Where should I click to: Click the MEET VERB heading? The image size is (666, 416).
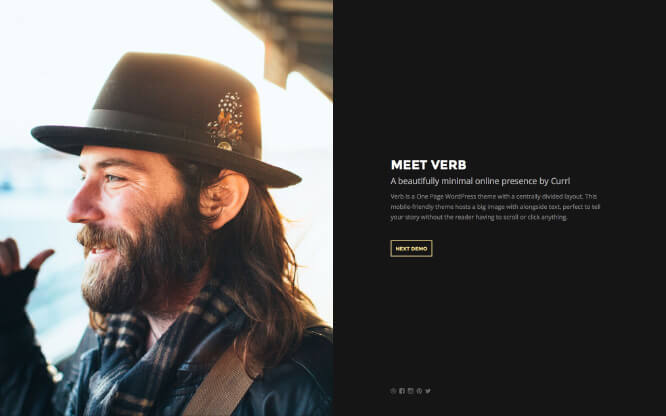pyautogui.click(x=428, y=165)
